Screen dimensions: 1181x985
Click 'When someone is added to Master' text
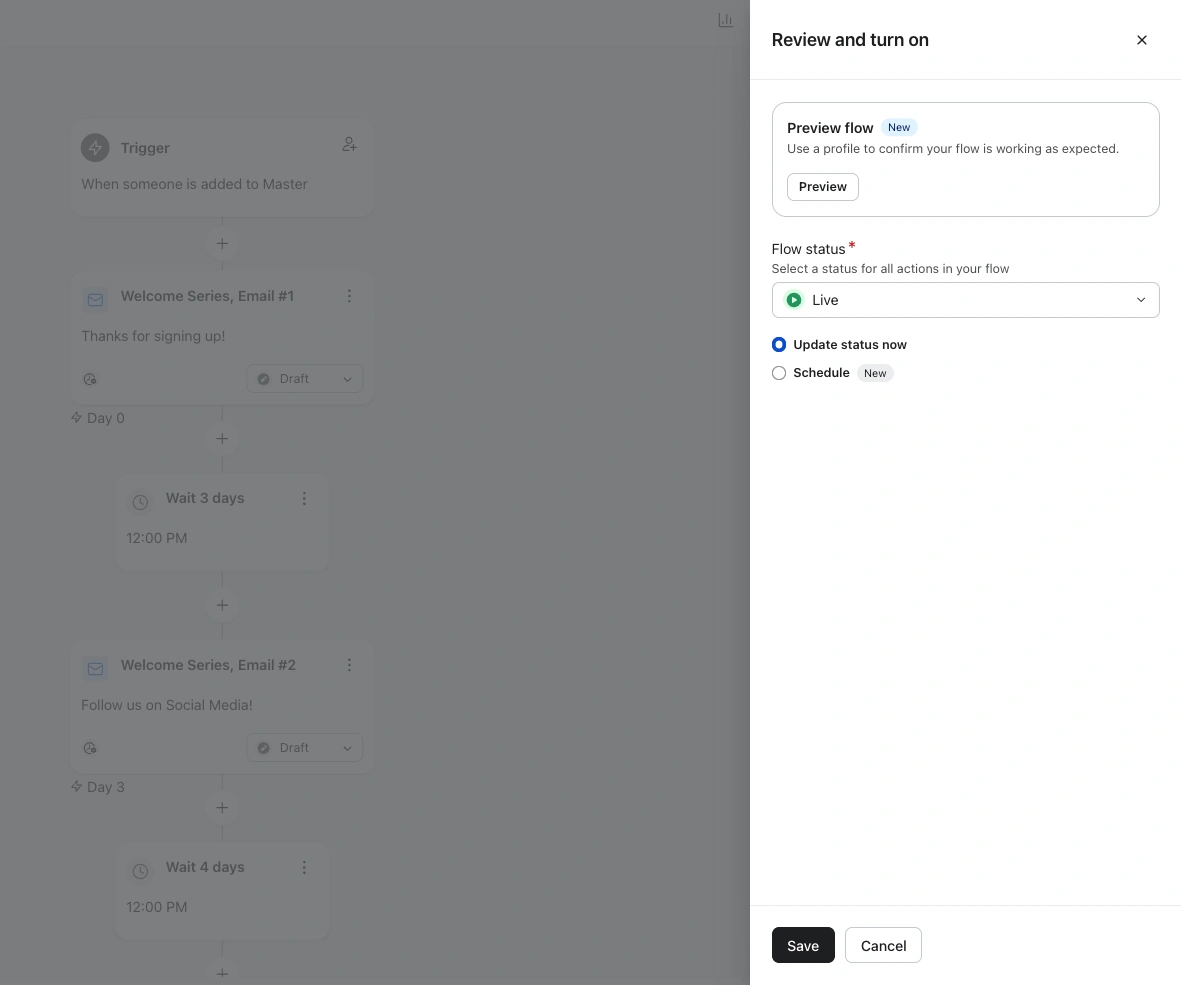coord(194,184)
